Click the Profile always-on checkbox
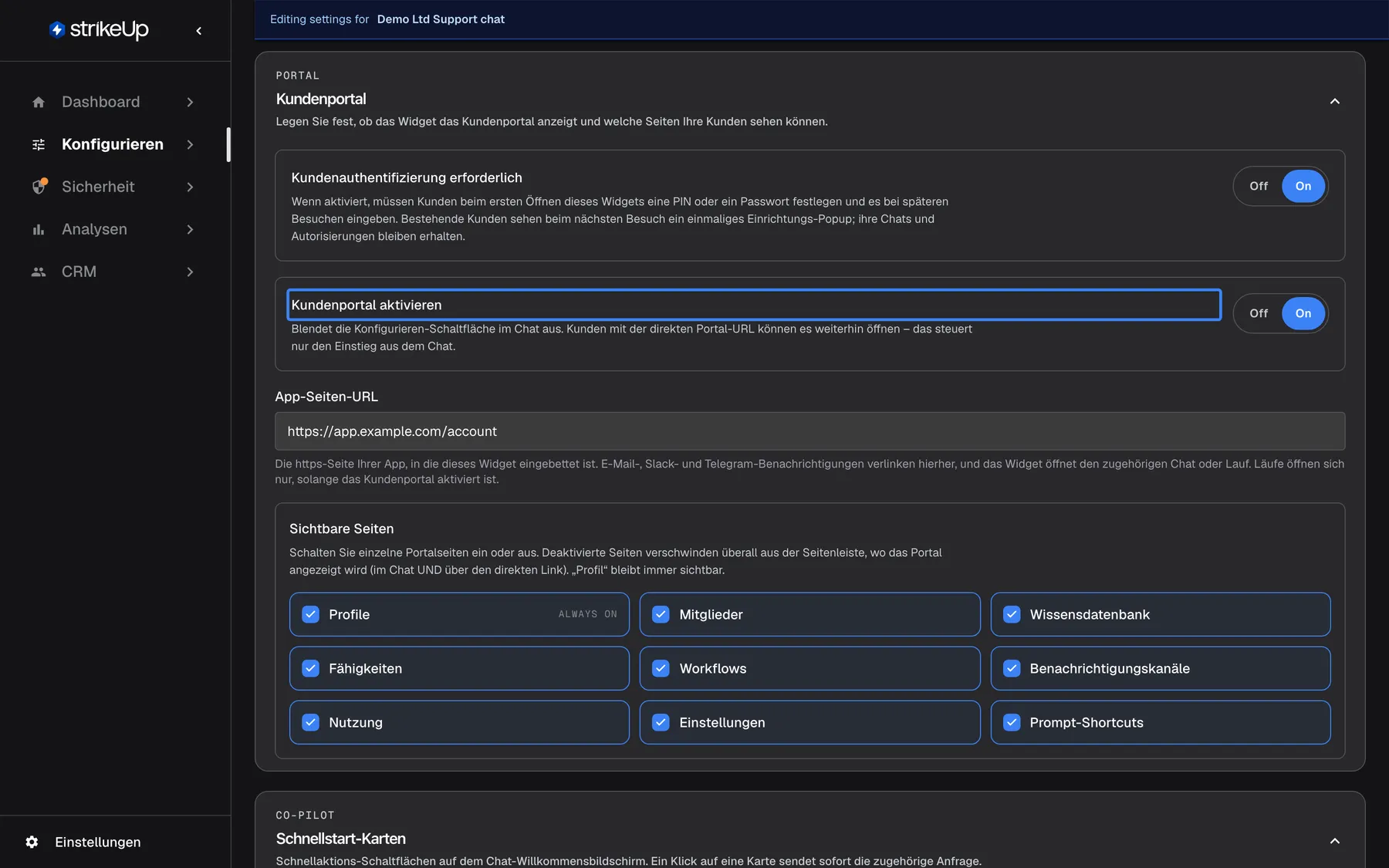Viewport: 1389px width, 868px height. 310,614
